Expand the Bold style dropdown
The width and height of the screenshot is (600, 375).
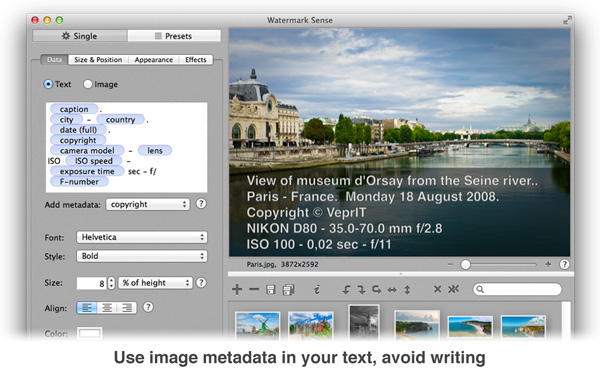142,256
